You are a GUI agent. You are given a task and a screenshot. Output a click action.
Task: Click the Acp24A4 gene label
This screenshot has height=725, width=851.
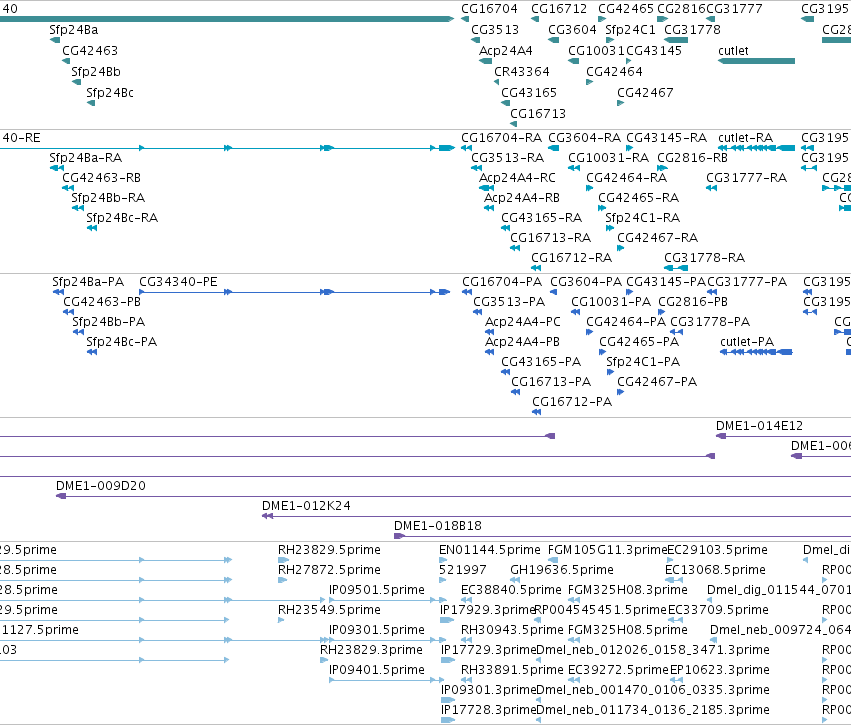pyautogui.click(x=505, y=51)
